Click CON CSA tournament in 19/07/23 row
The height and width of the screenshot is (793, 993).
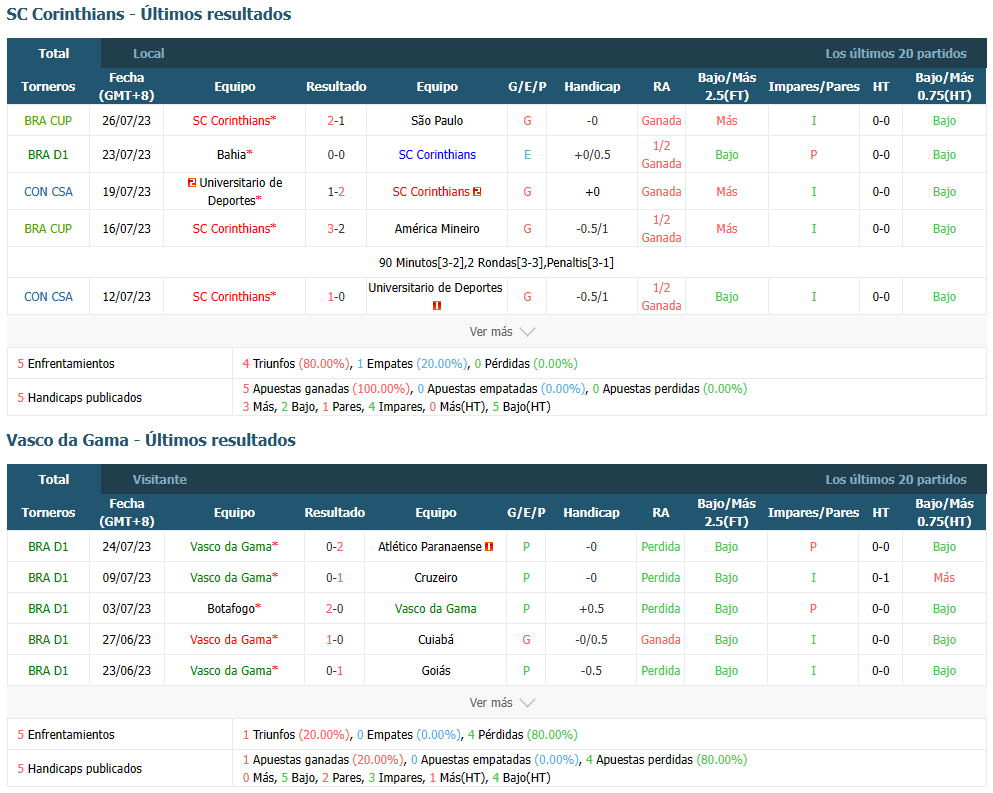pyautogui.click(x=48, y=191)
